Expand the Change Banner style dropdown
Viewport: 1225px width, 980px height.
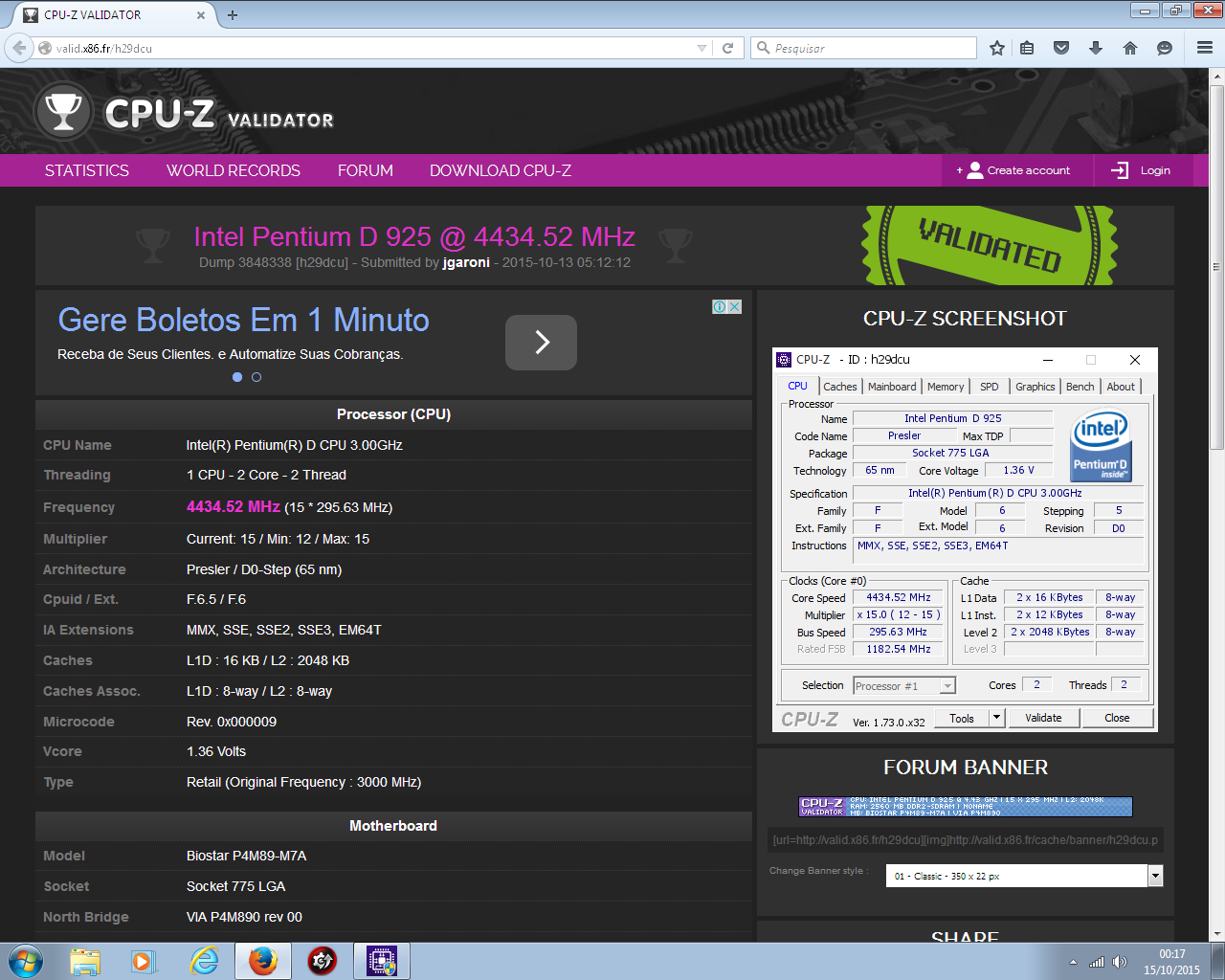pyautogui.click(x=1155, y=876)
